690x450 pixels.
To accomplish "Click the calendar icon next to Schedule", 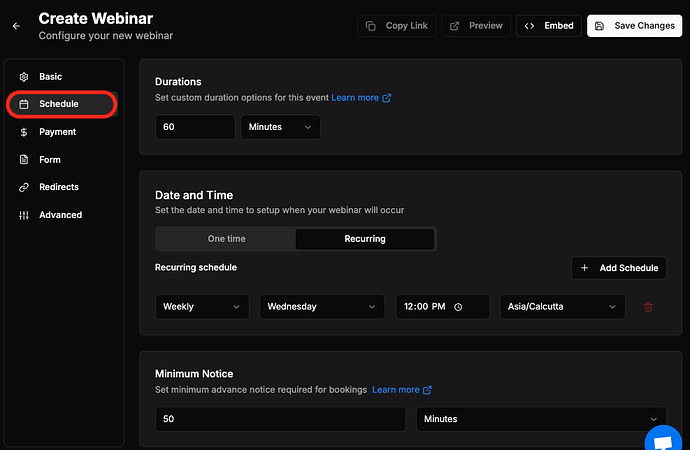I will (x=24, y=104).
